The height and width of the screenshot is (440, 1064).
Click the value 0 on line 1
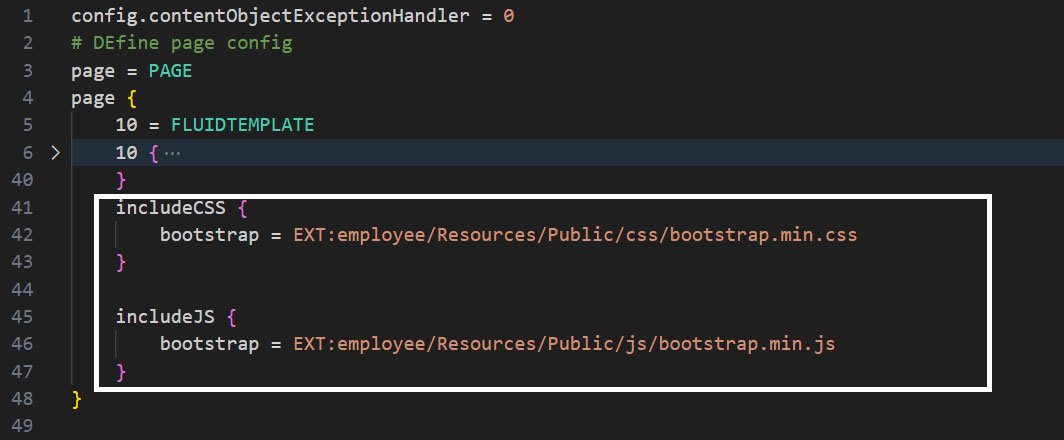coord(509,17)
